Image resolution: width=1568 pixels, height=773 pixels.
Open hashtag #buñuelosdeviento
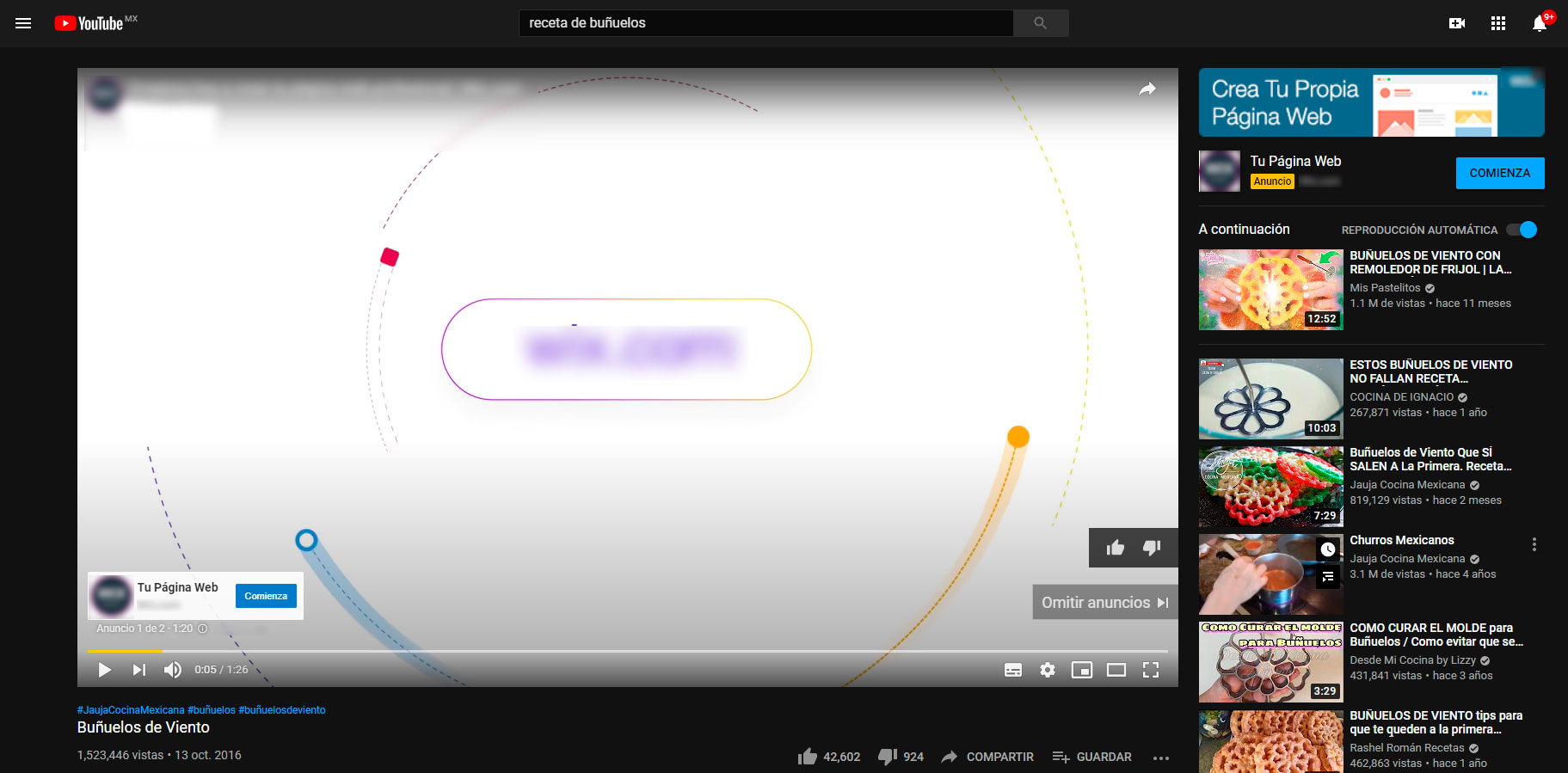pos(282,710)
